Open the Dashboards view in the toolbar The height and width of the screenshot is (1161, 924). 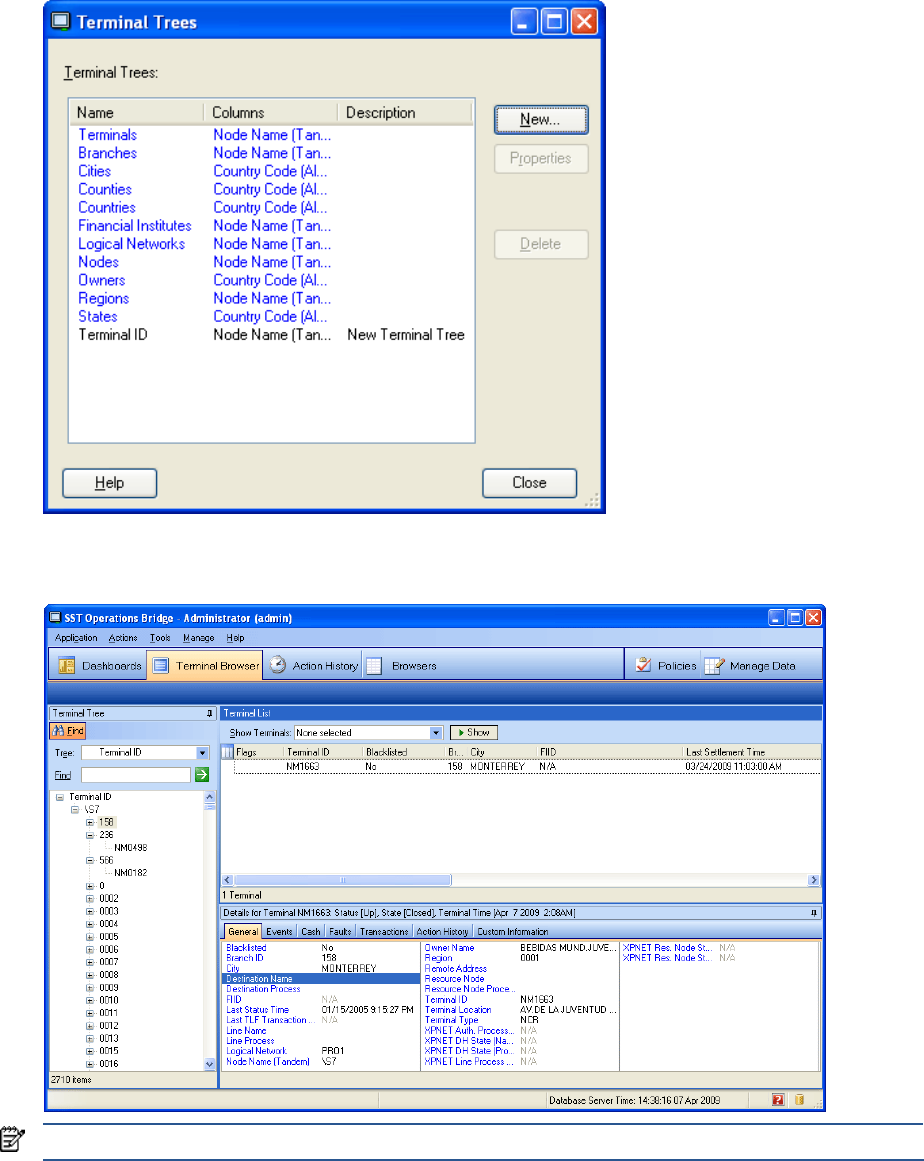pyautogui.click(x=99, y=665)
